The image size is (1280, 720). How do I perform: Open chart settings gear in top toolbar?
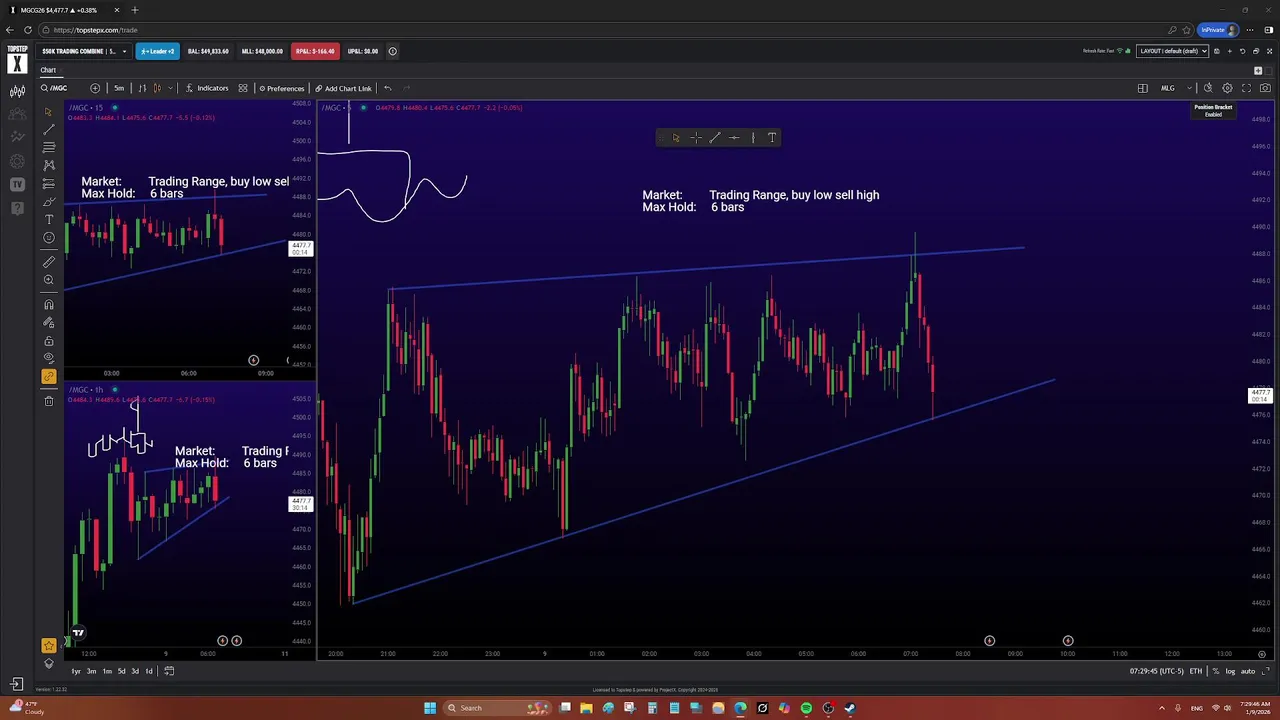tap(1227, 88)
